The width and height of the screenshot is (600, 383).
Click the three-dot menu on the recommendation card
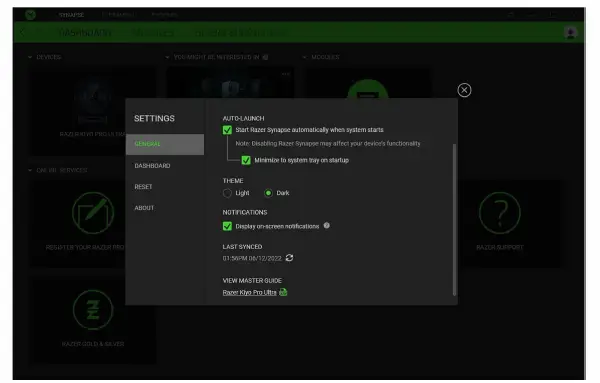click(x=285, y=74)
